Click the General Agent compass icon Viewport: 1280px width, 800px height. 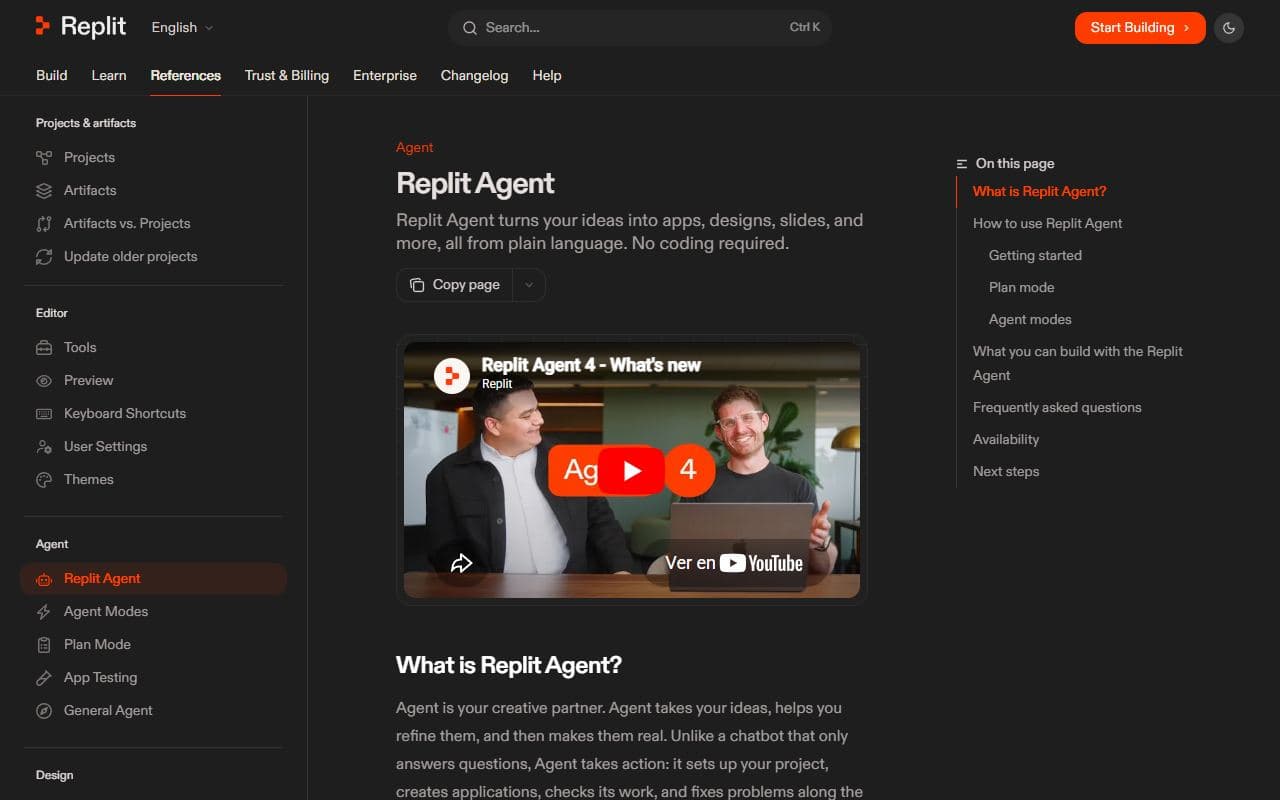[44, 710]
